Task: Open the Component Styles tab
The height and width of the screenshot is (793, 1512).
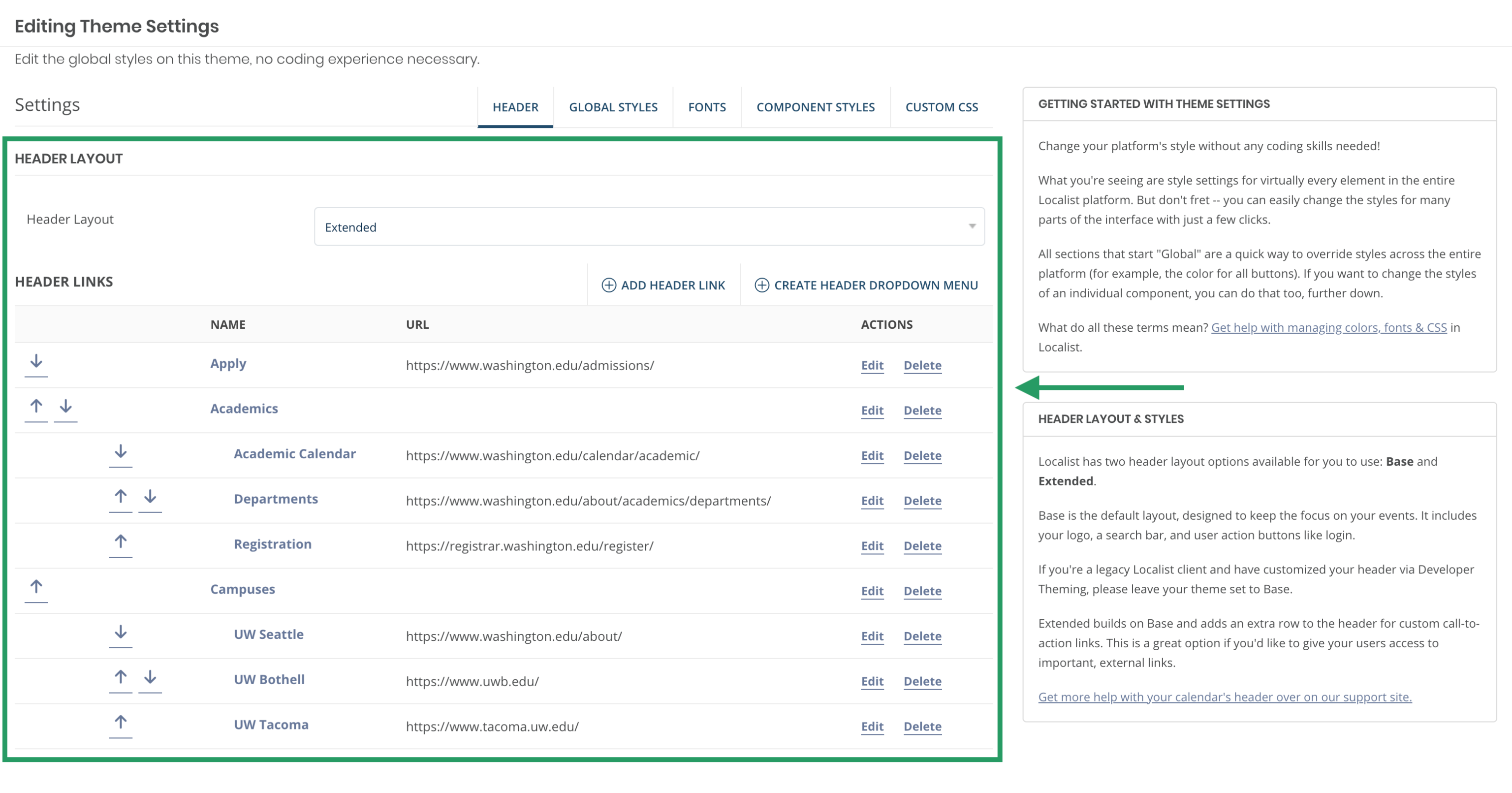Action: coord(815,107)
